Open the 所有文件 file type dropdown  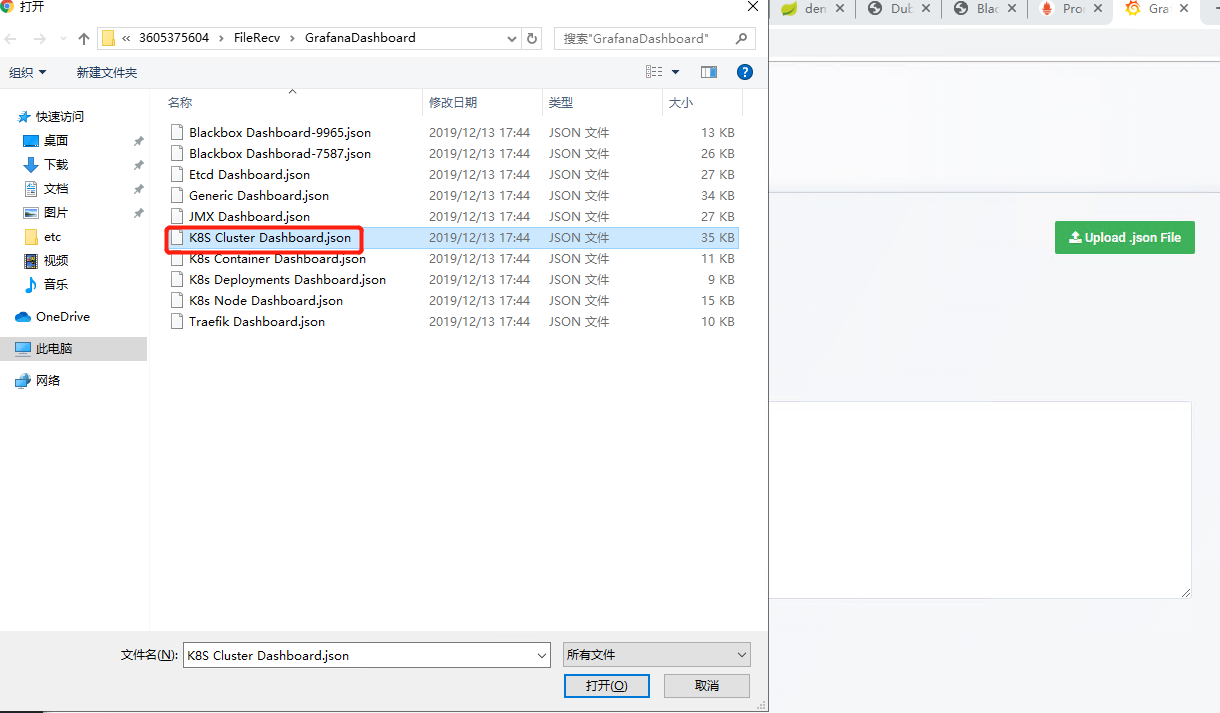656,655
